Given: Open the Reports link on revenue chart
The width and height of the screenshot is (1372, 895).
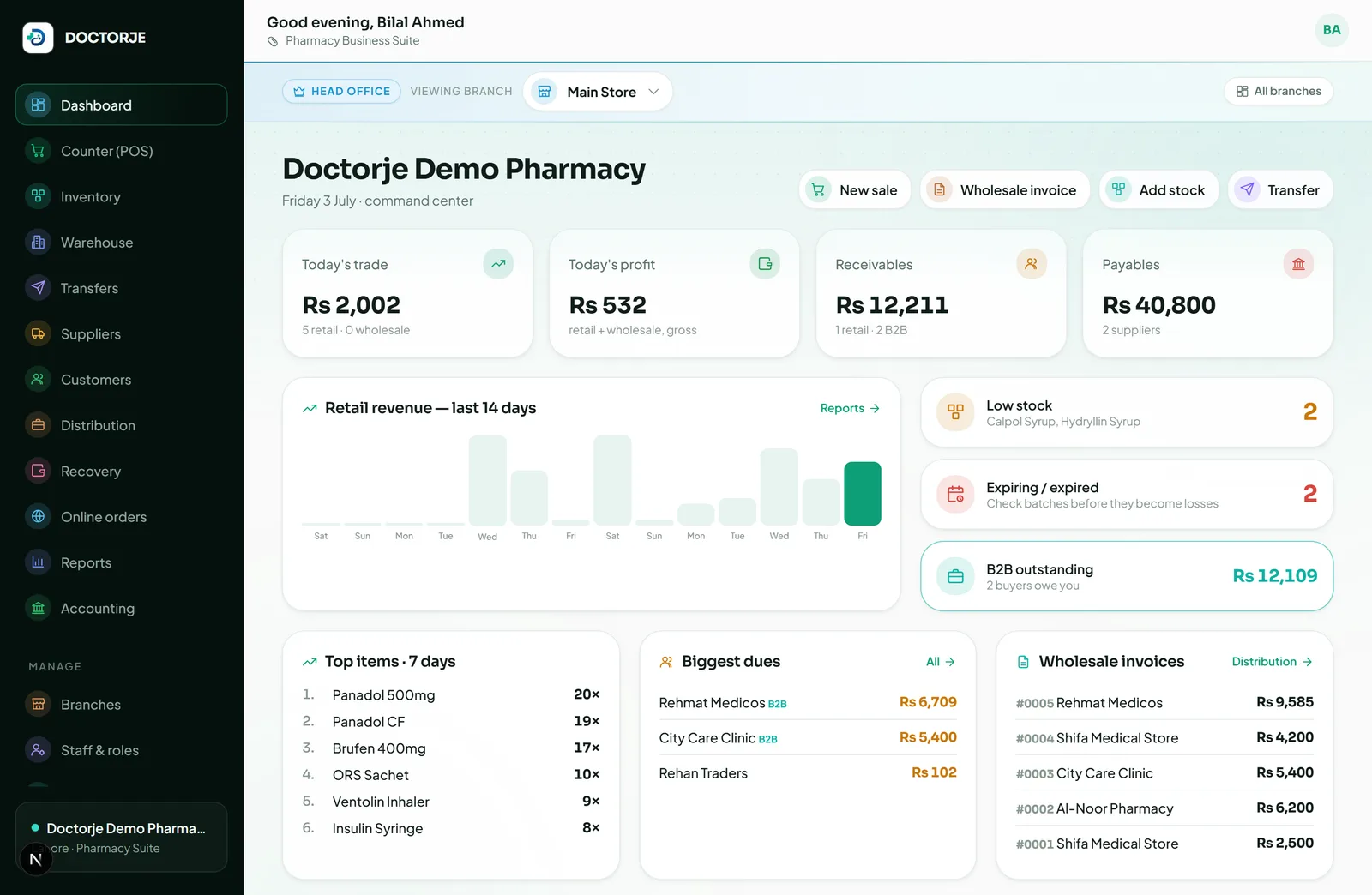Looking at the screenshot, I should click(x=850, y=408).
